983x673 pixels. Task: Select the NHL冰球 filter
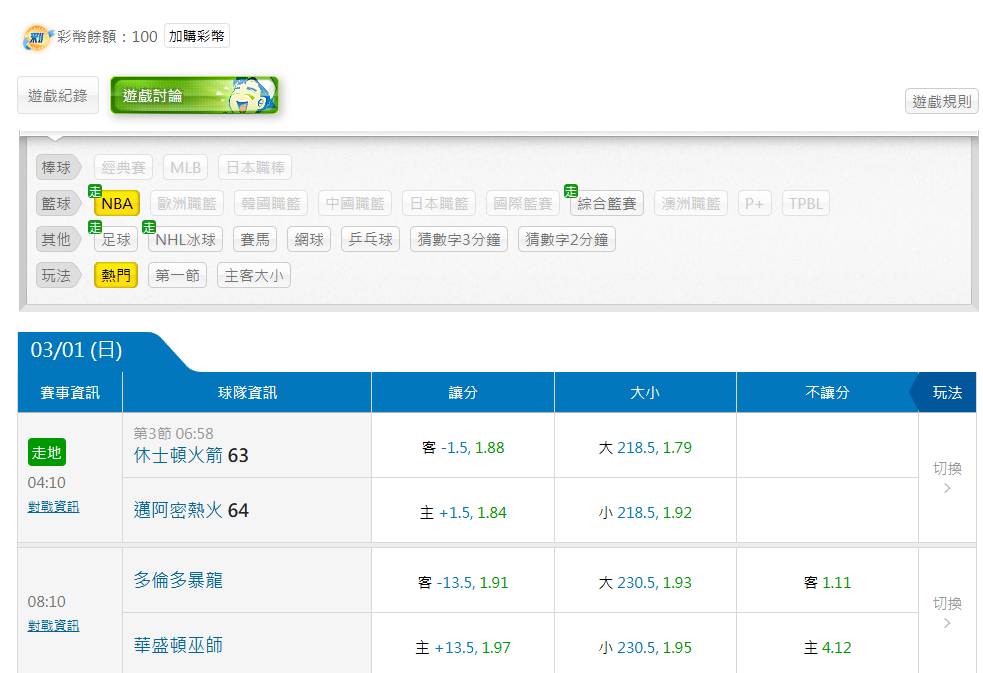pos(186,240)
